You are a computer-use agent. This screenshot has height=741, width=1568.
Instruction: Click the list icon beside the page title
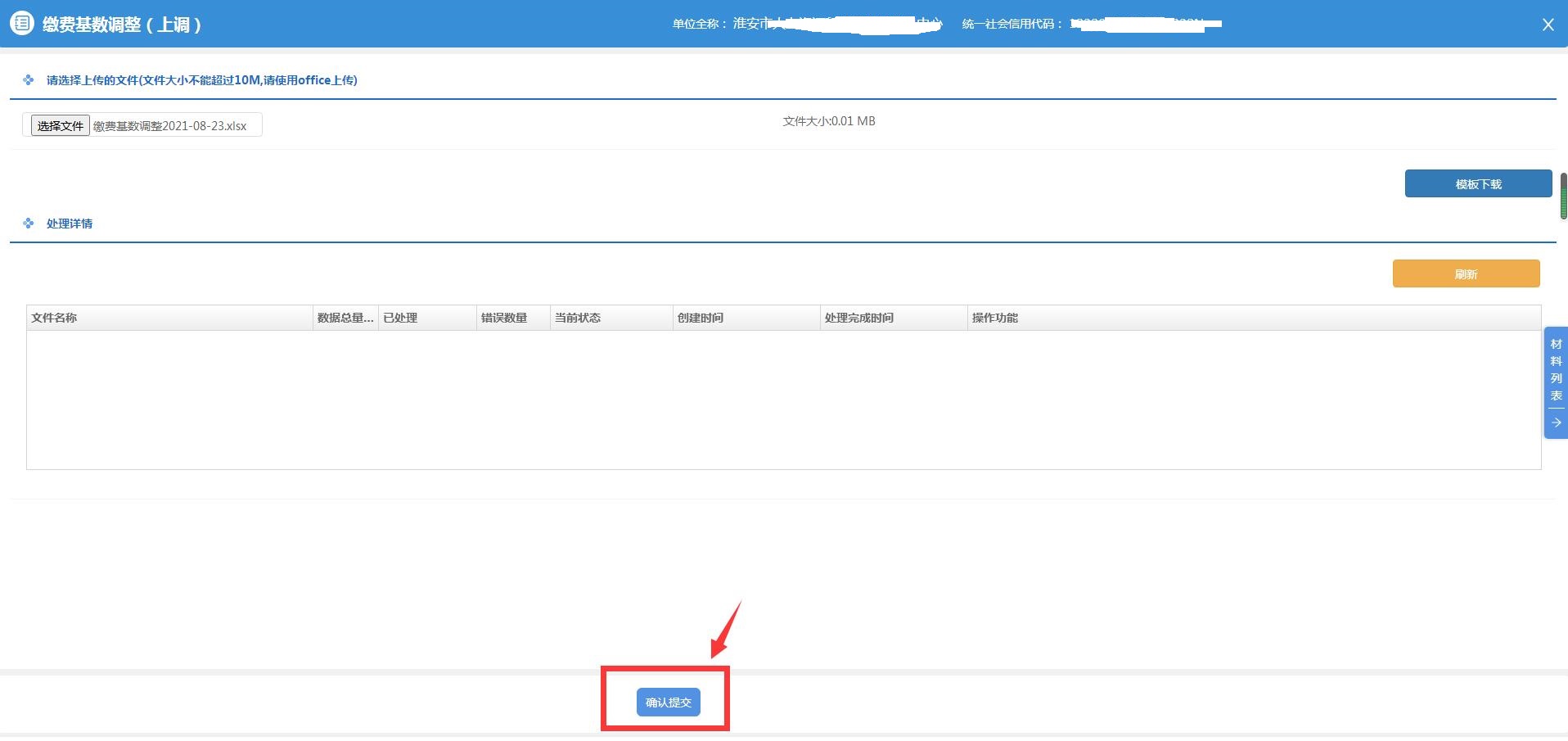[x=21, y=24]
